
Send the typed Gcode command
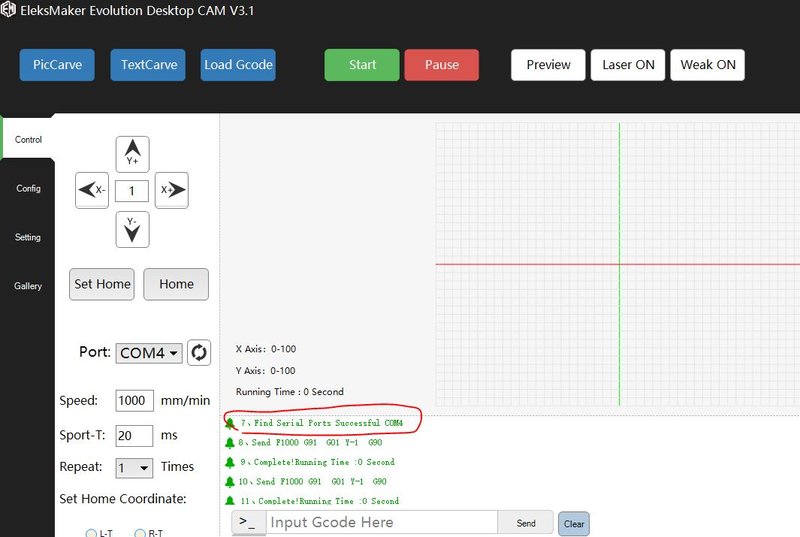pyautogui.click(x=526, y=523)
